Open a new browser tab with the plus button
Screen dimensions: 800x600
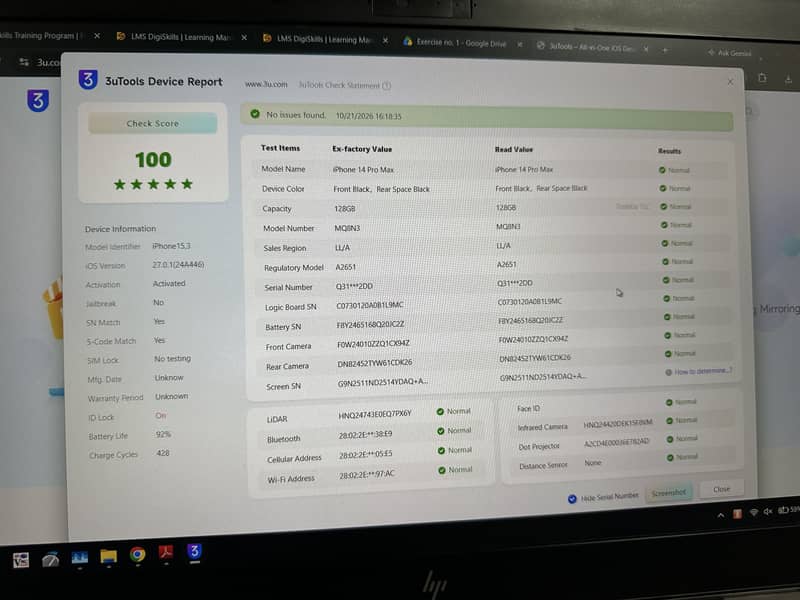[665, 50]
